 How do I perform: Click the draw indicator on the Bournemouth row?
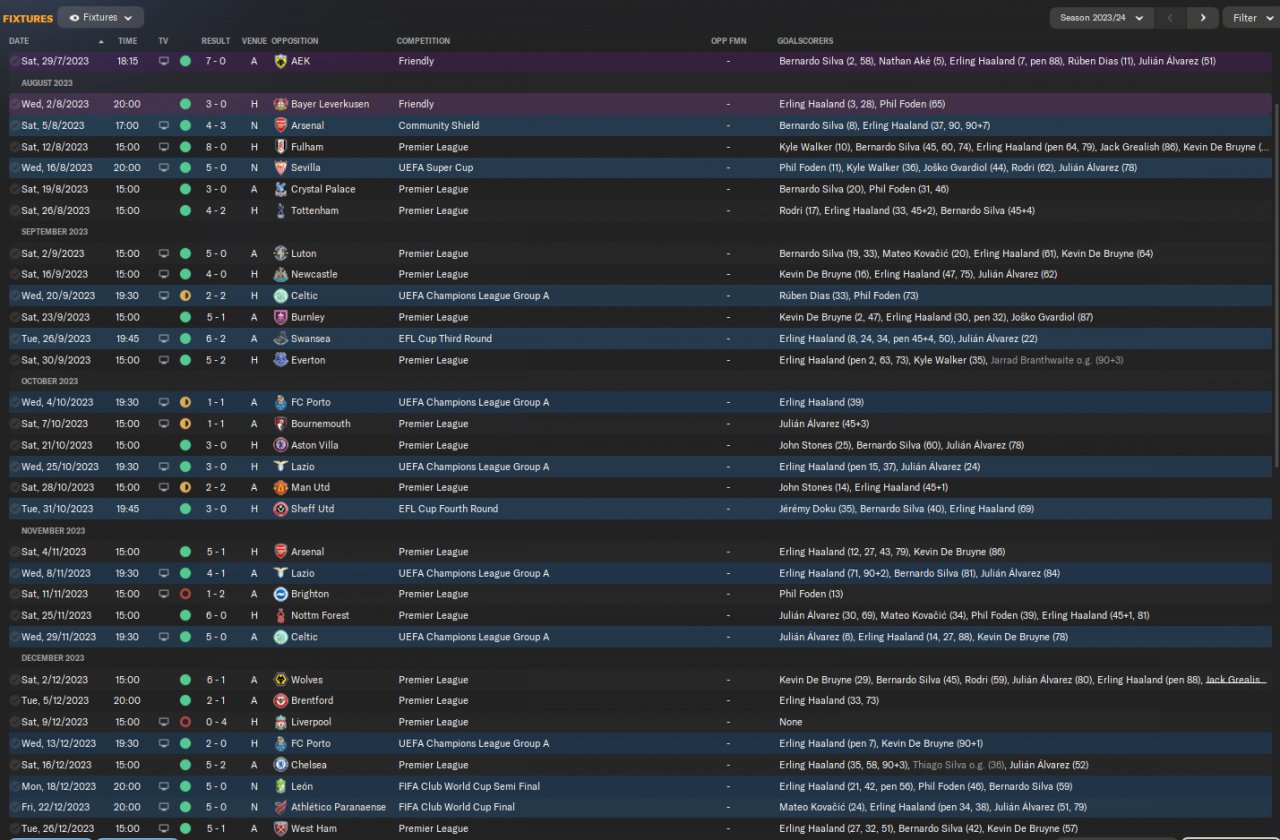tap(185, 424)
